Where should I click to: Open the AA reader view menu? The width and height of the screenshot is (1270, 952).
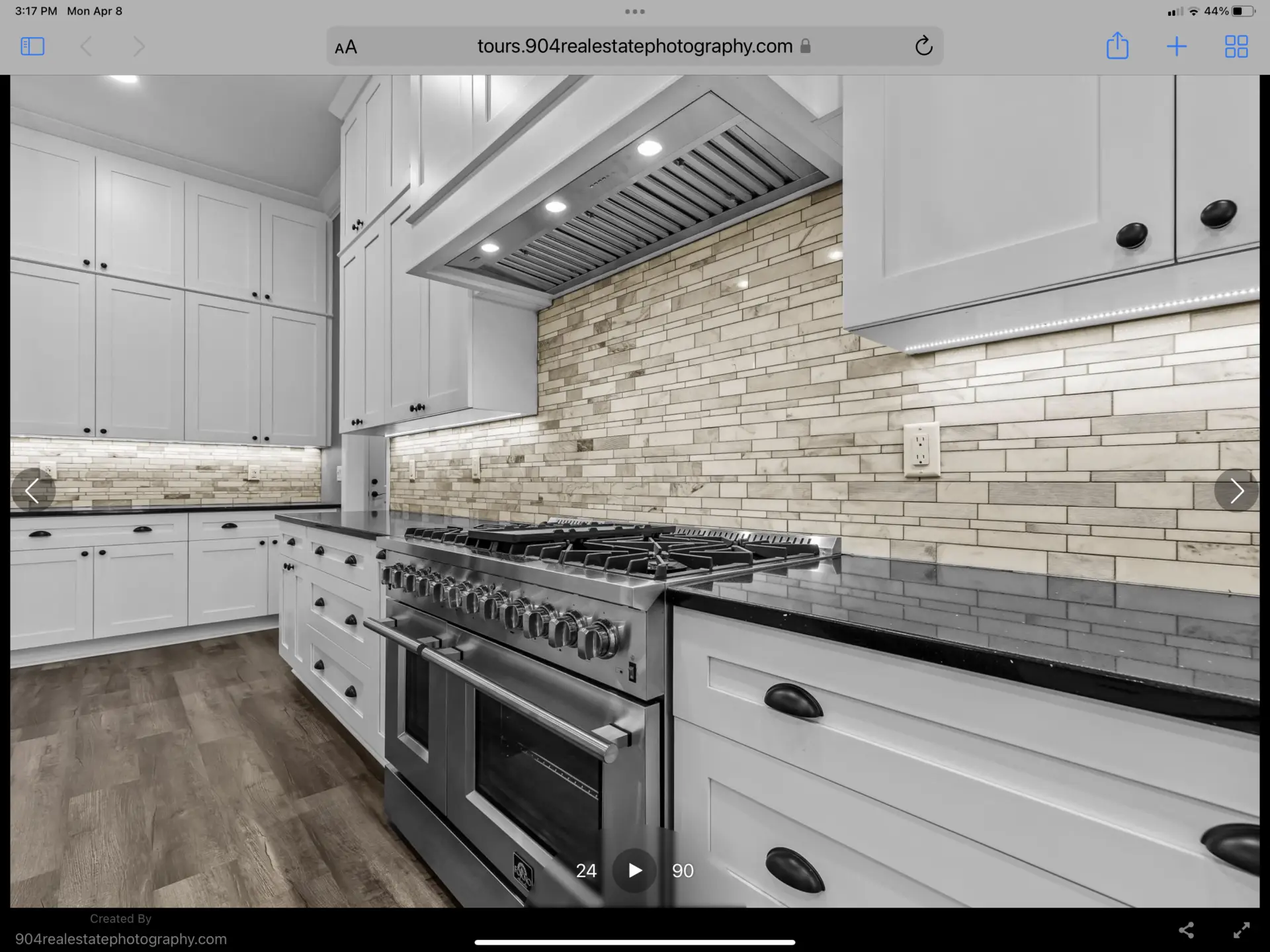pyautogui.click(x=346, y=47)
